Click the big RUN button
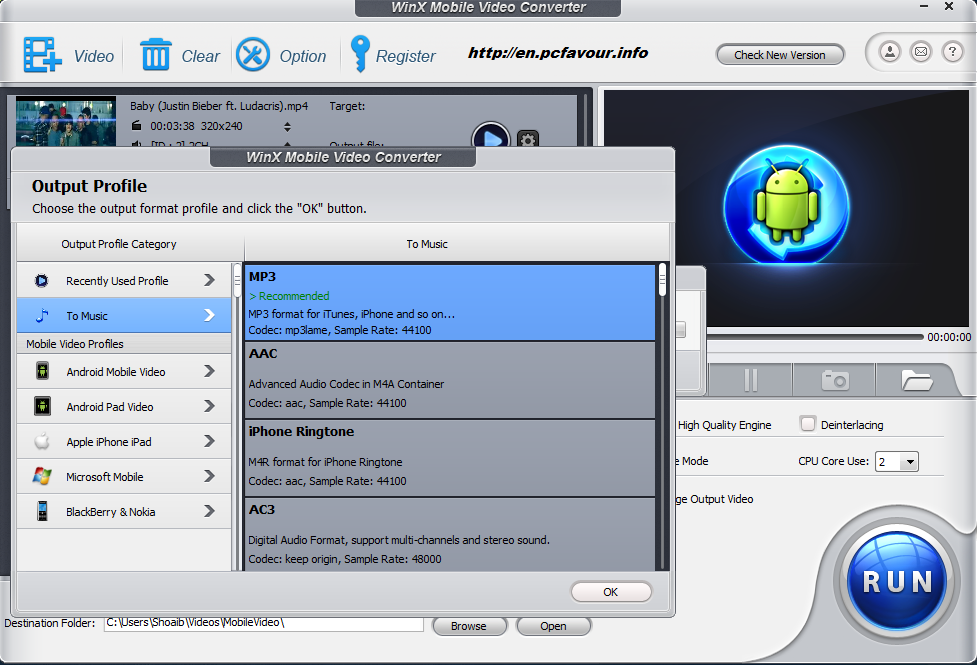 (897, 581)
